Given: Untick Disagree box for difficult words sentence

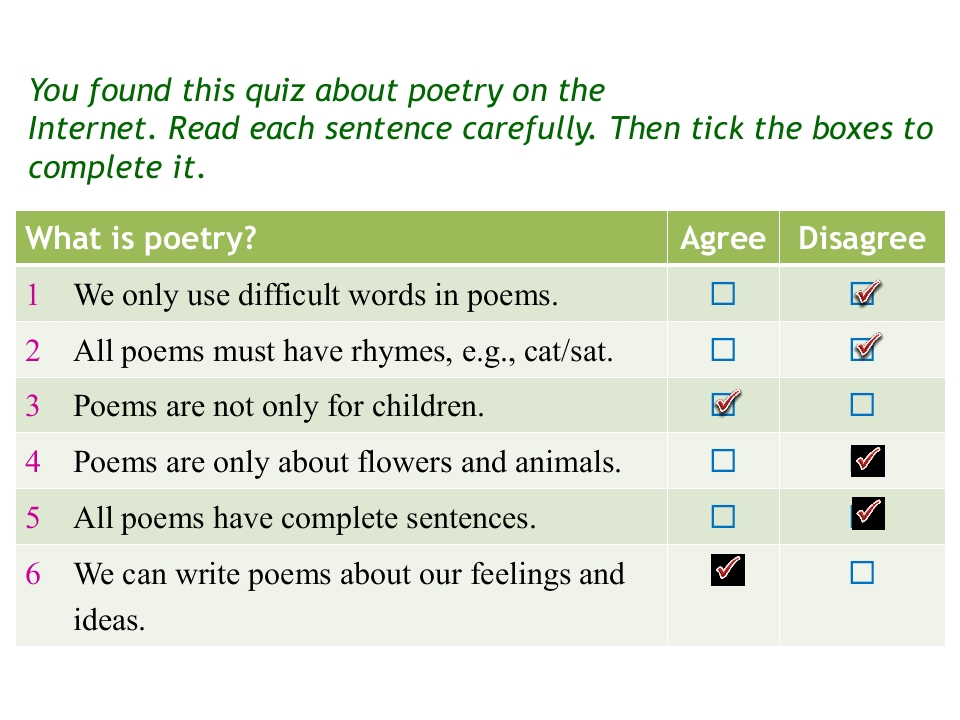Looking at the screenshot, I should click(865, 293).
